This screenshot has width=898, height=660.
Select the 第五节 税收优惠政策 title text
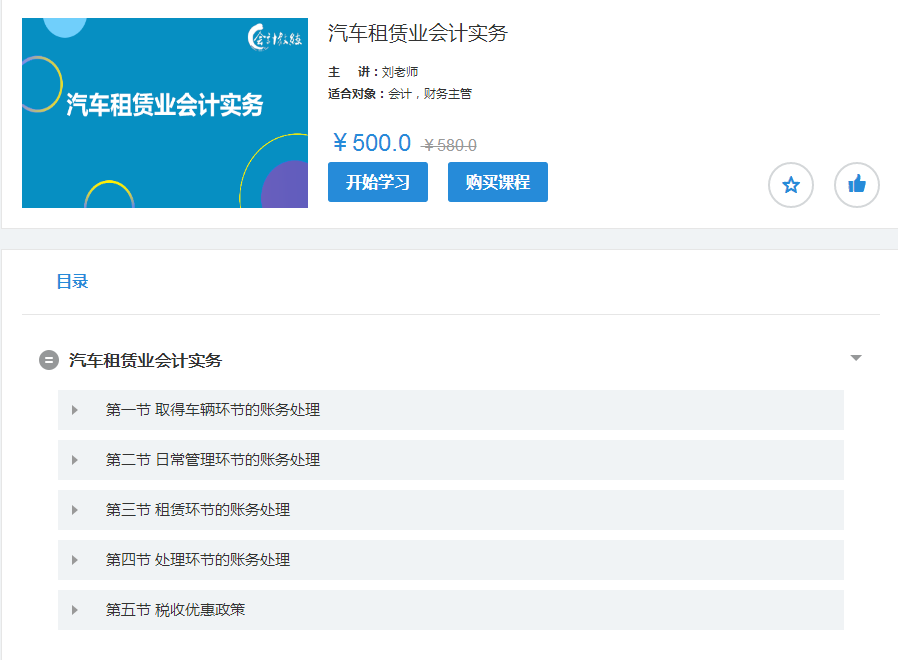[x=175, y=610]
